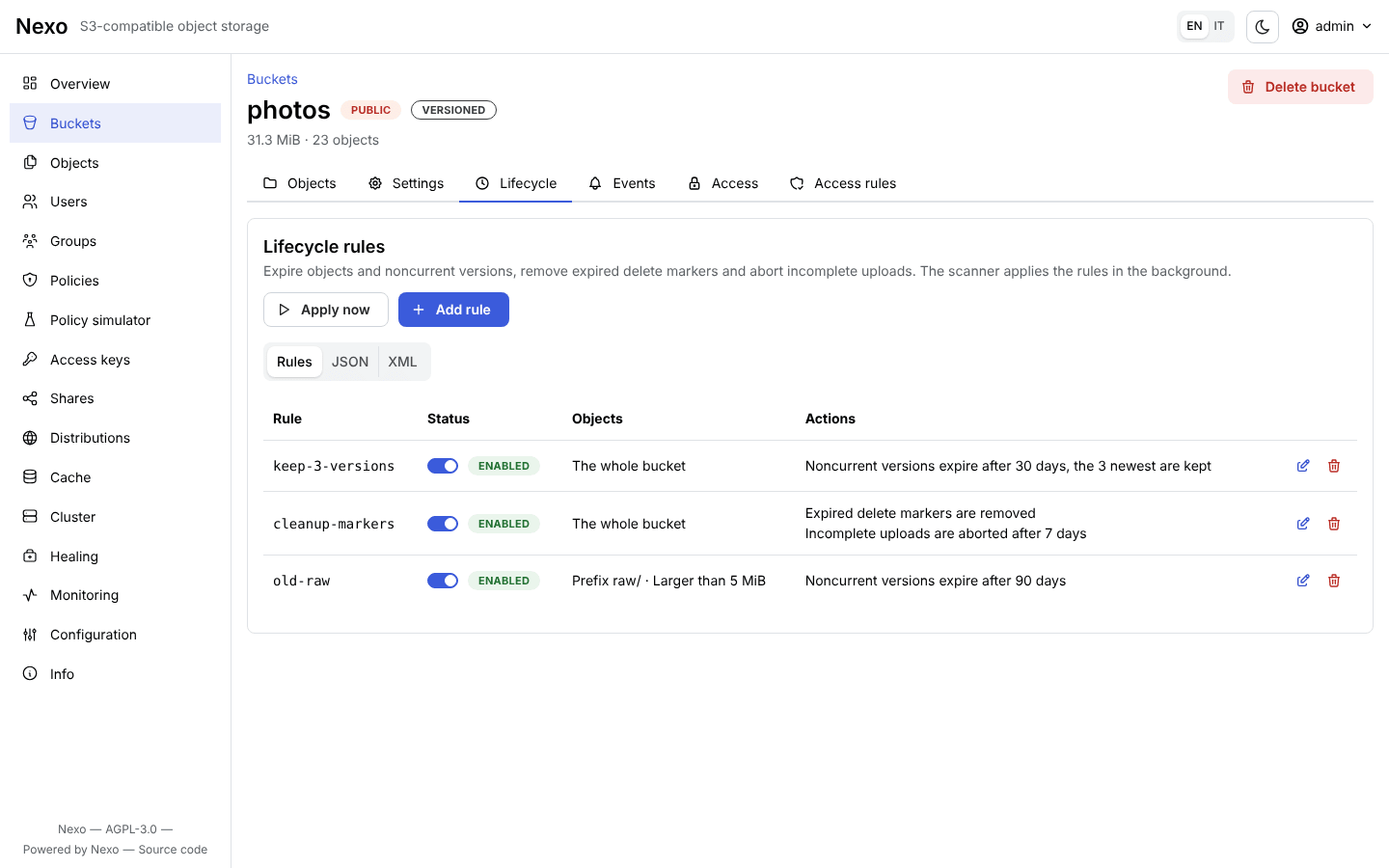The width and height of the screenshot is (1389, 868).
Task: Disable the keep-3-versions rule toggle
Action: (x=443, y=466)
